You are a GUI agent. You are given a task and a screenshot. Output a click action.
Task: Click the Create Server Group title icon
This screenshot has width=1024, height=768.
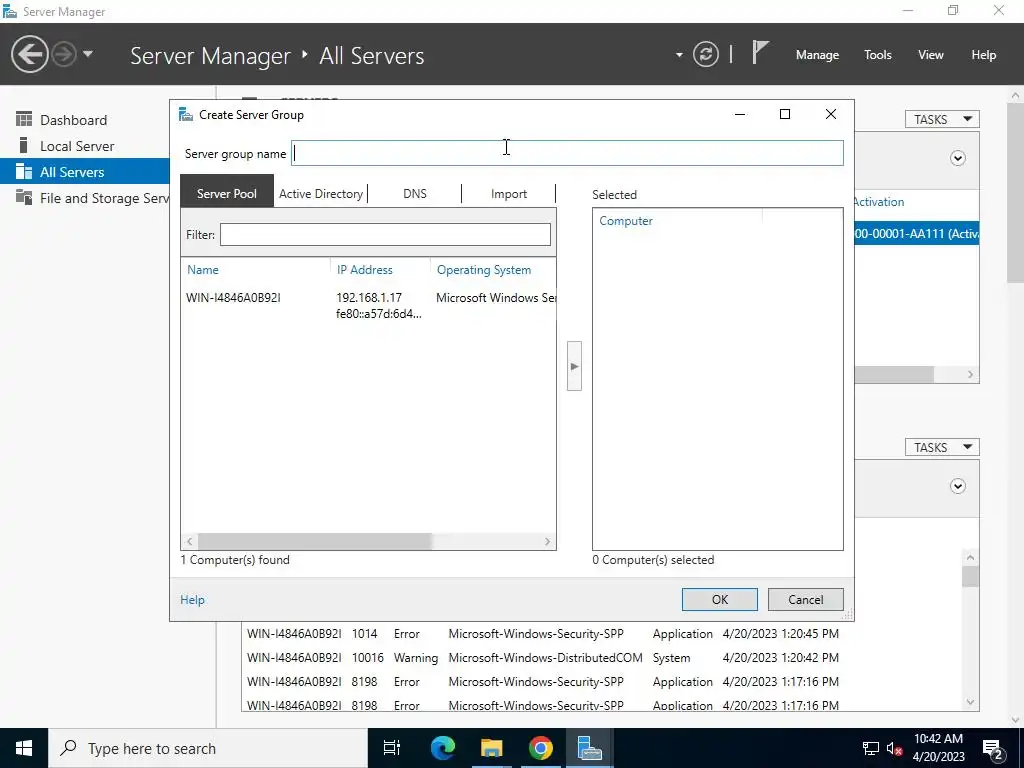186,114
